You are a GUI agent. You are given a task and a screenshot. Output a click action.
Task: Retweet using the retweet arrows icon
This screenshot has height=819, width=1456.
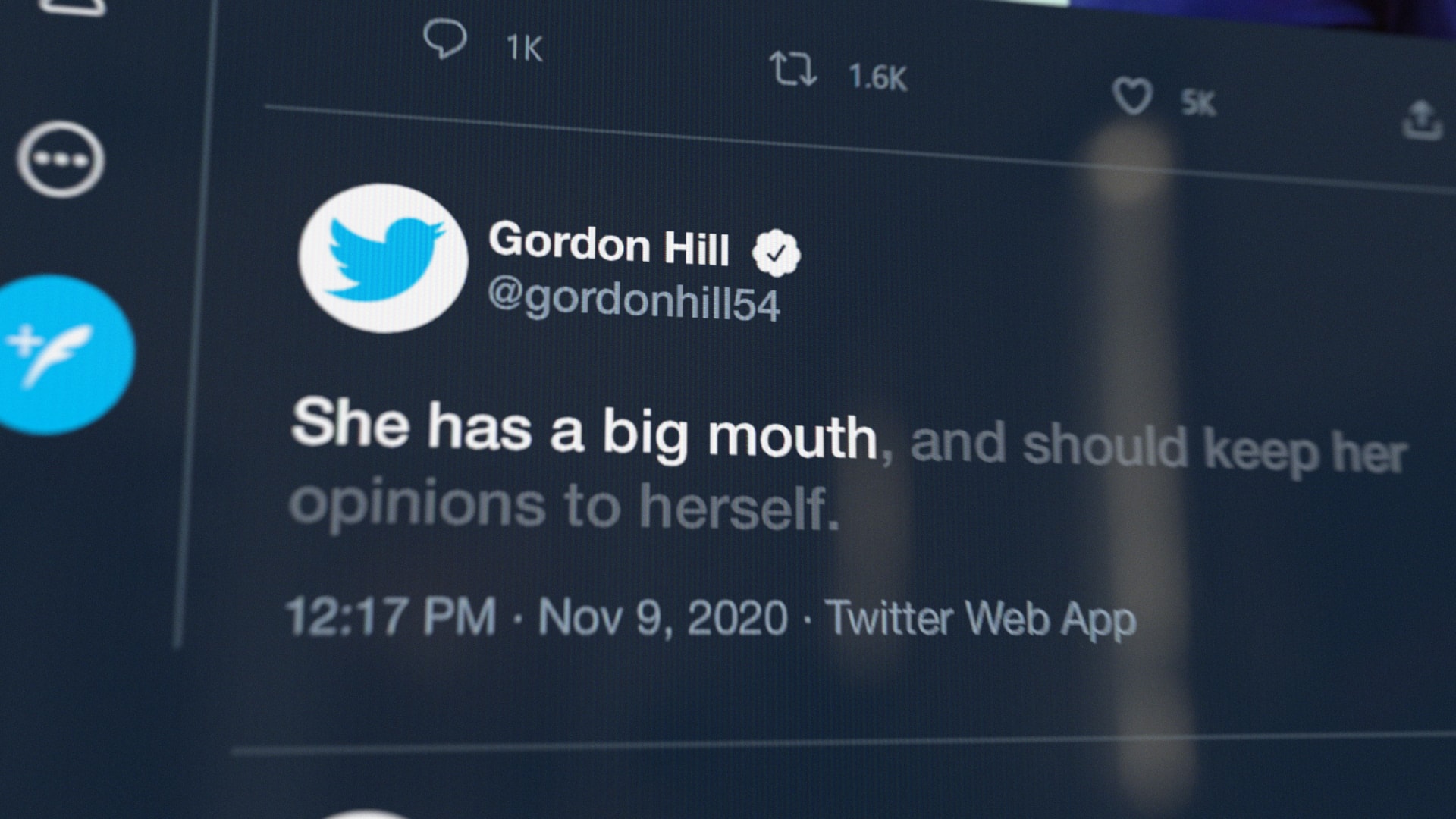coord(793,69)
